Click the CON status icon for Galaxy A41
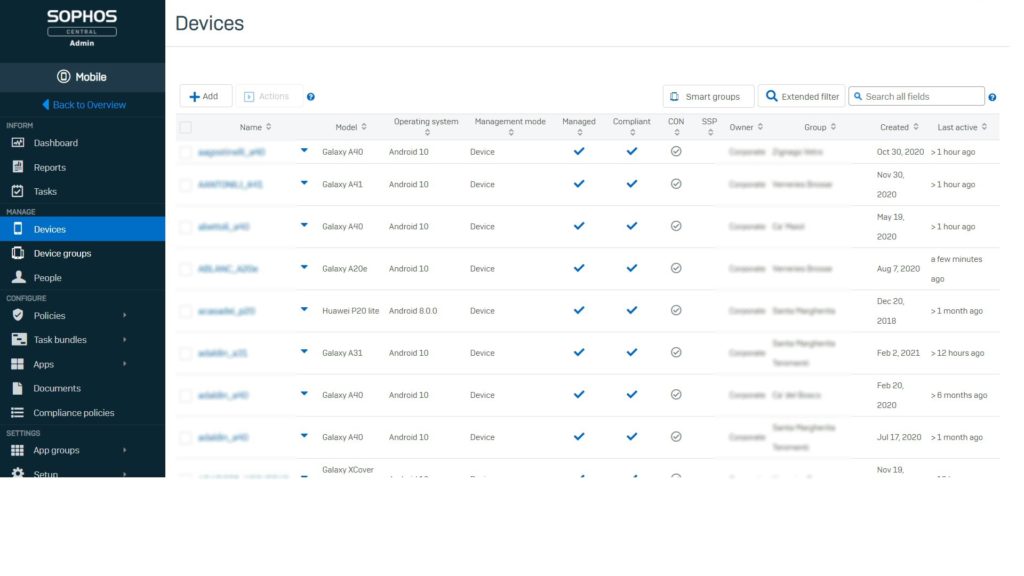This screenshot has height=576, width=1024. [676, 184]
